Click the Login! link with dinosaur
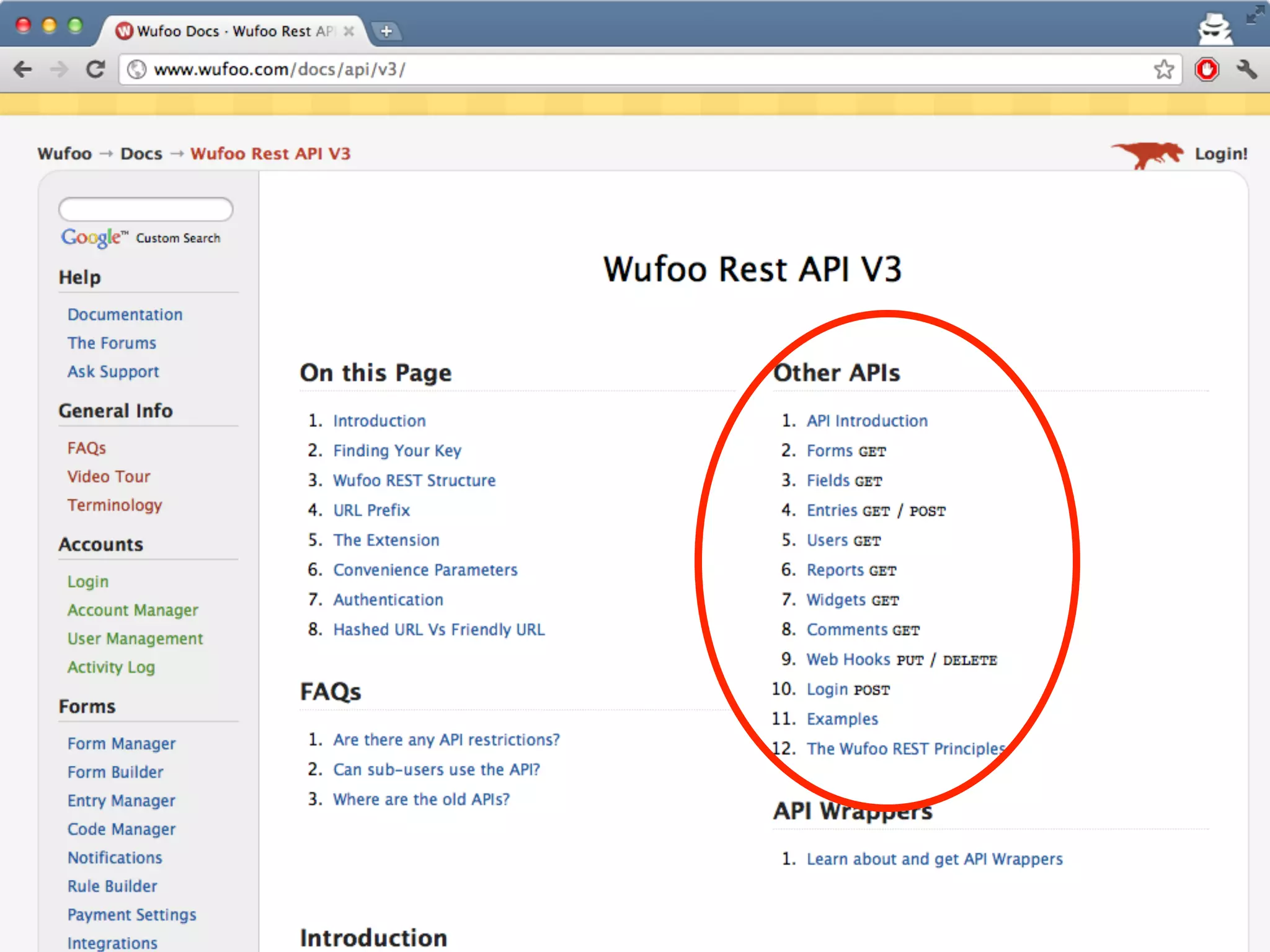Image resolution: width=1270 pixels, height=952 pixels. pyautogui.click(x=1220, y=154)
